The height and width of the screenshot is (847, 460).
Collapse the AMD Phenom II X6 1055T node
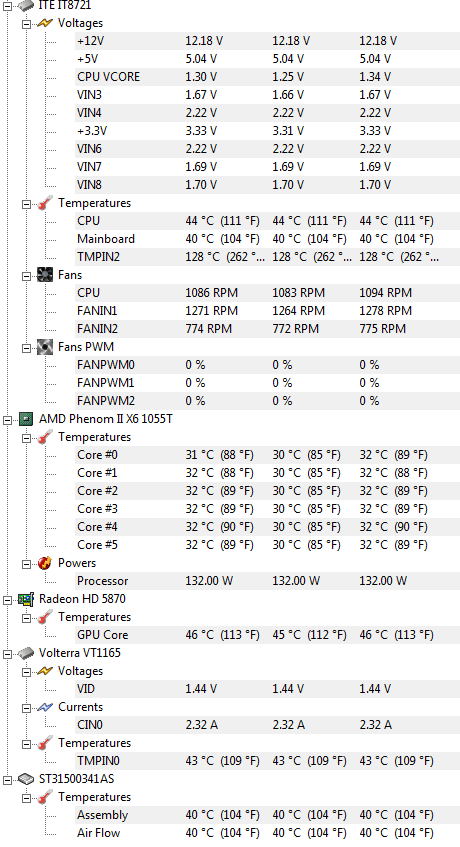[x=7, y=420]
